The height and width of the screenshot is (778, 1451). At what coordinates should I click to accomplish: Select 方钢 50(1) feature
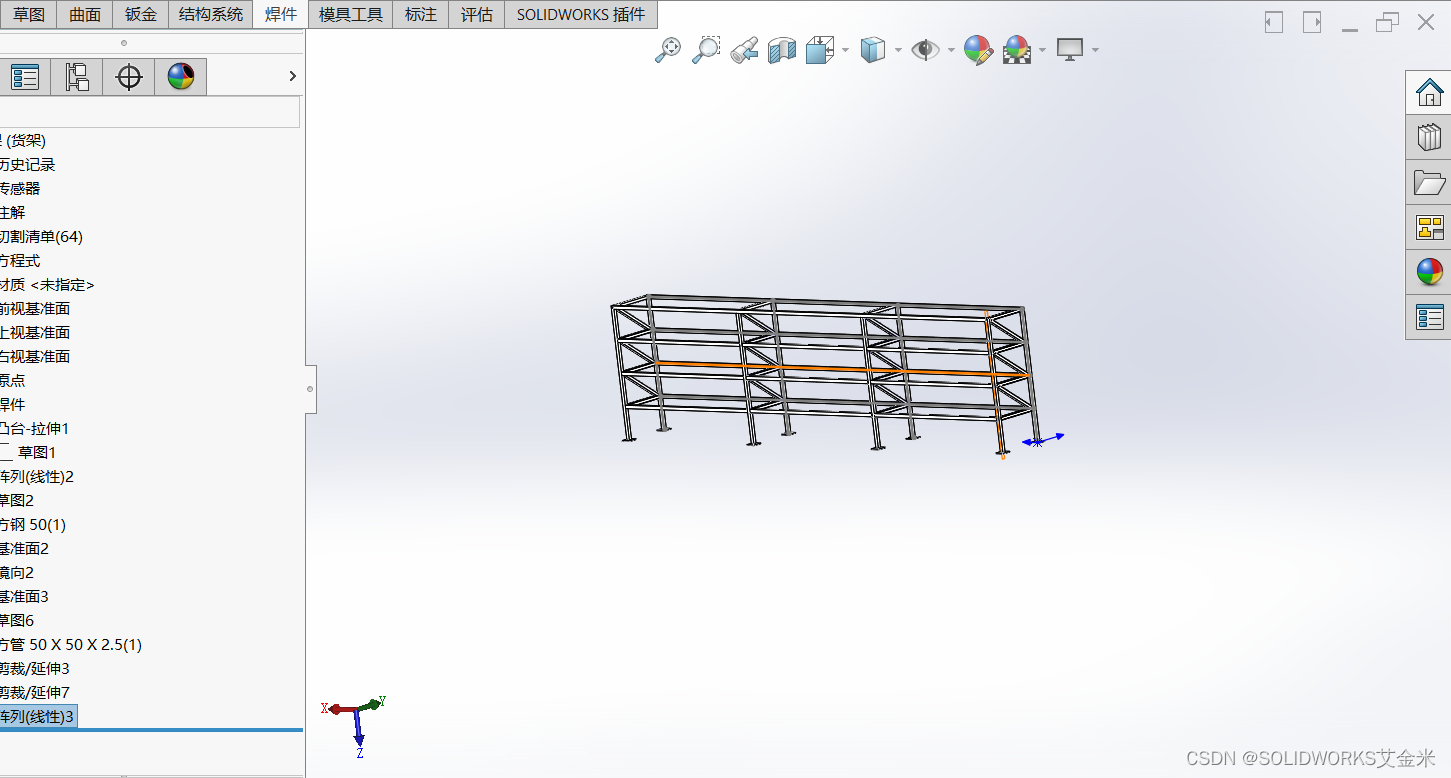tap(33, 525)
